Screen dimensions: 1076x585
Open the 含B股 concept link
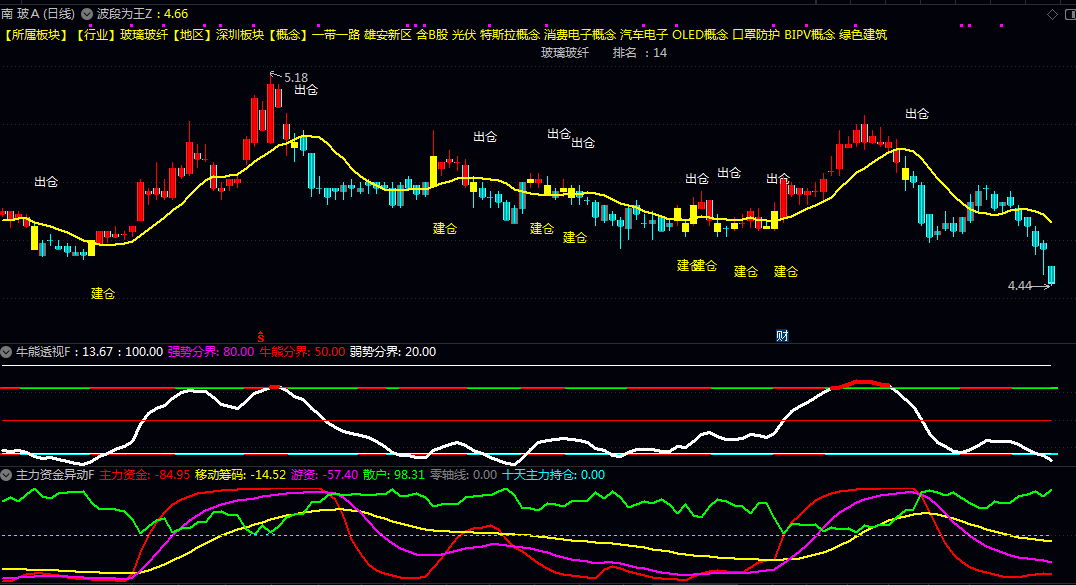click(x=432, y=34)
